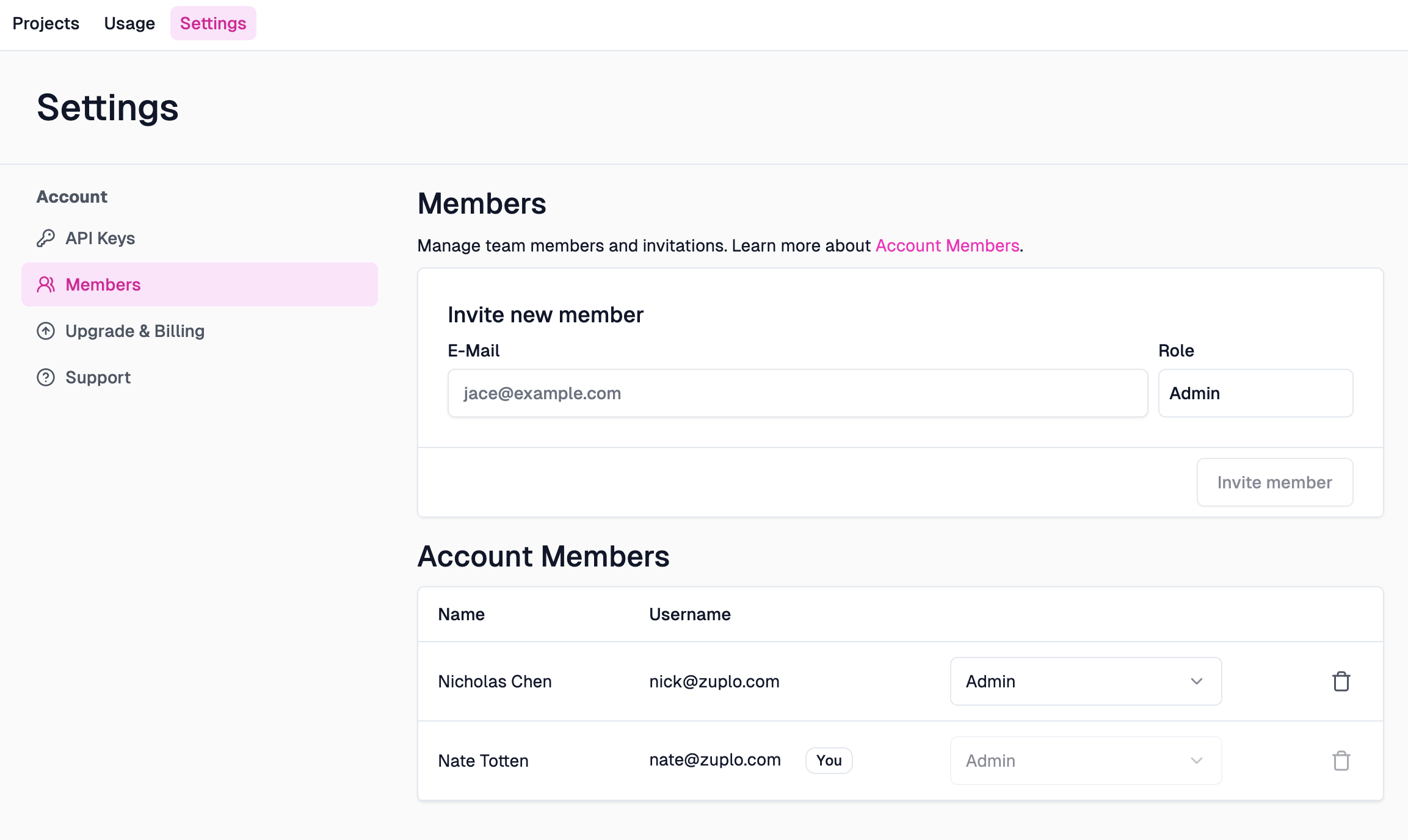1408x840 pixels.
Task: Select Members in the sidebar
Action: tap(200, 284)
